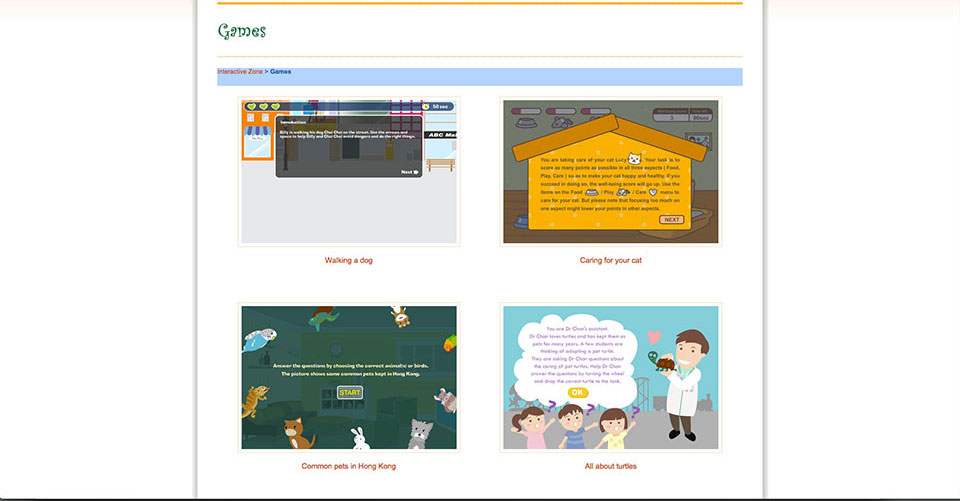Open the All about turtles link
The image size is (960, 501).
[x=610, y=466]
